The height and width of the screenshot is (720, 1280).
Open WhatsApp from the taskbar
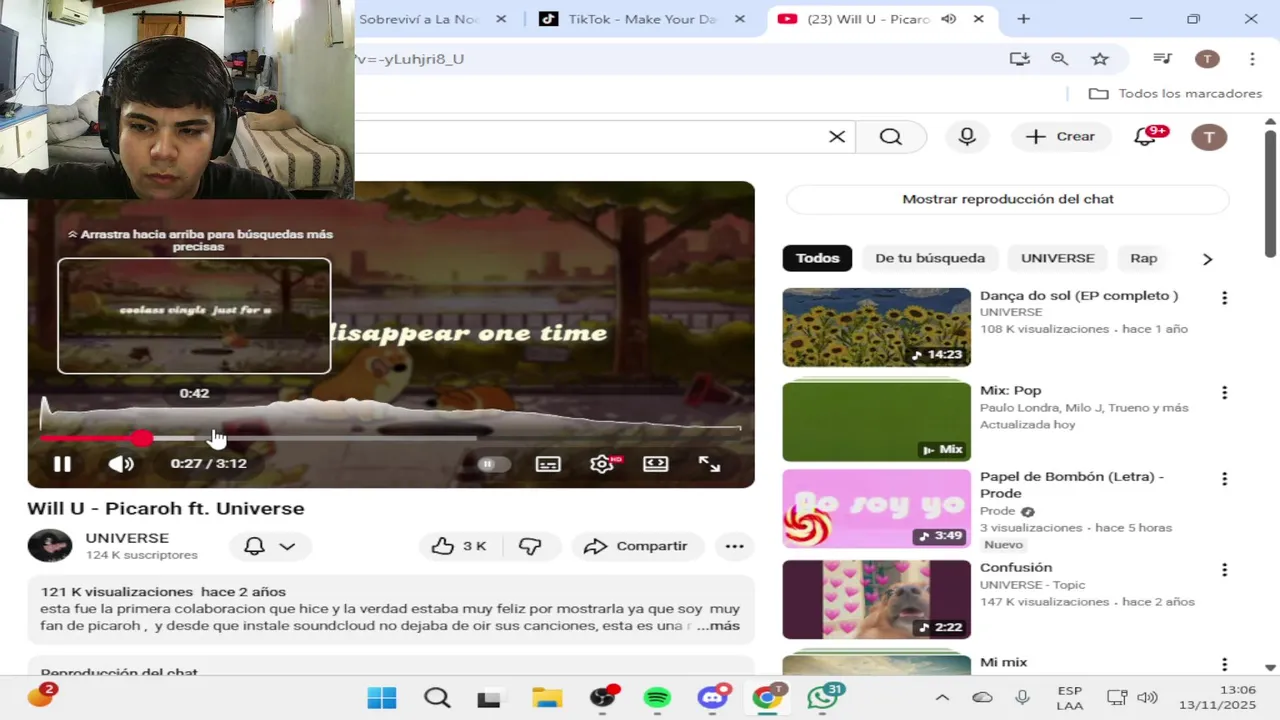pos(823,697)
